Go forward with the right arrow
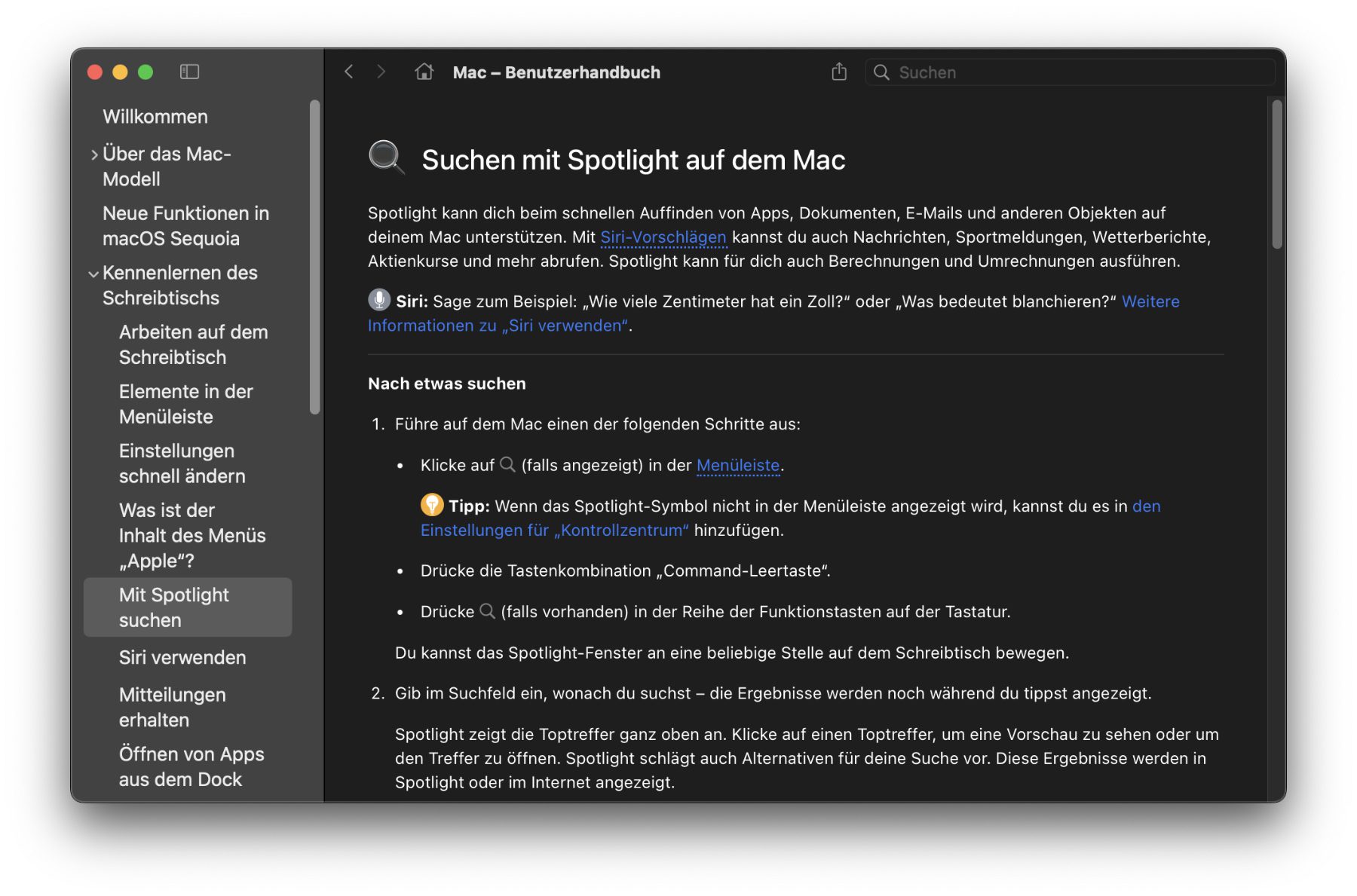The height and width of the screenshot is (896, 1357). 381,72
